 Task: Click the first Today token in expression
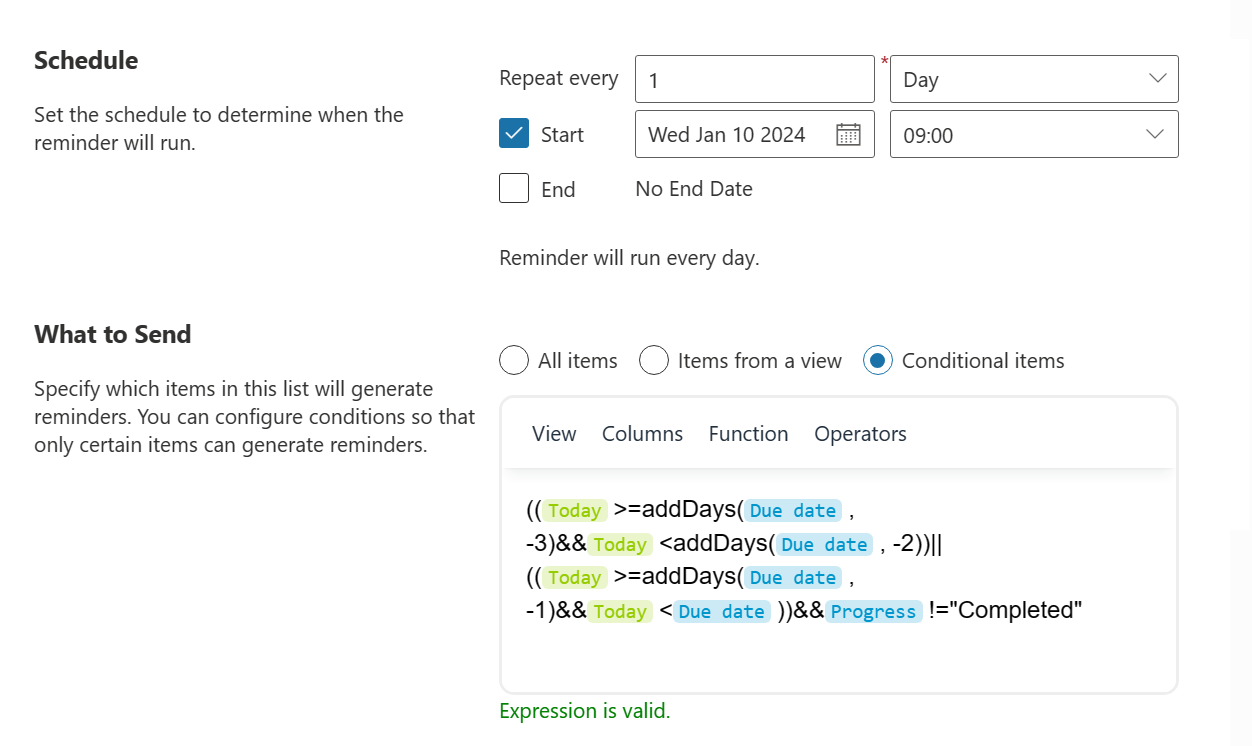(x=574, y=511)
